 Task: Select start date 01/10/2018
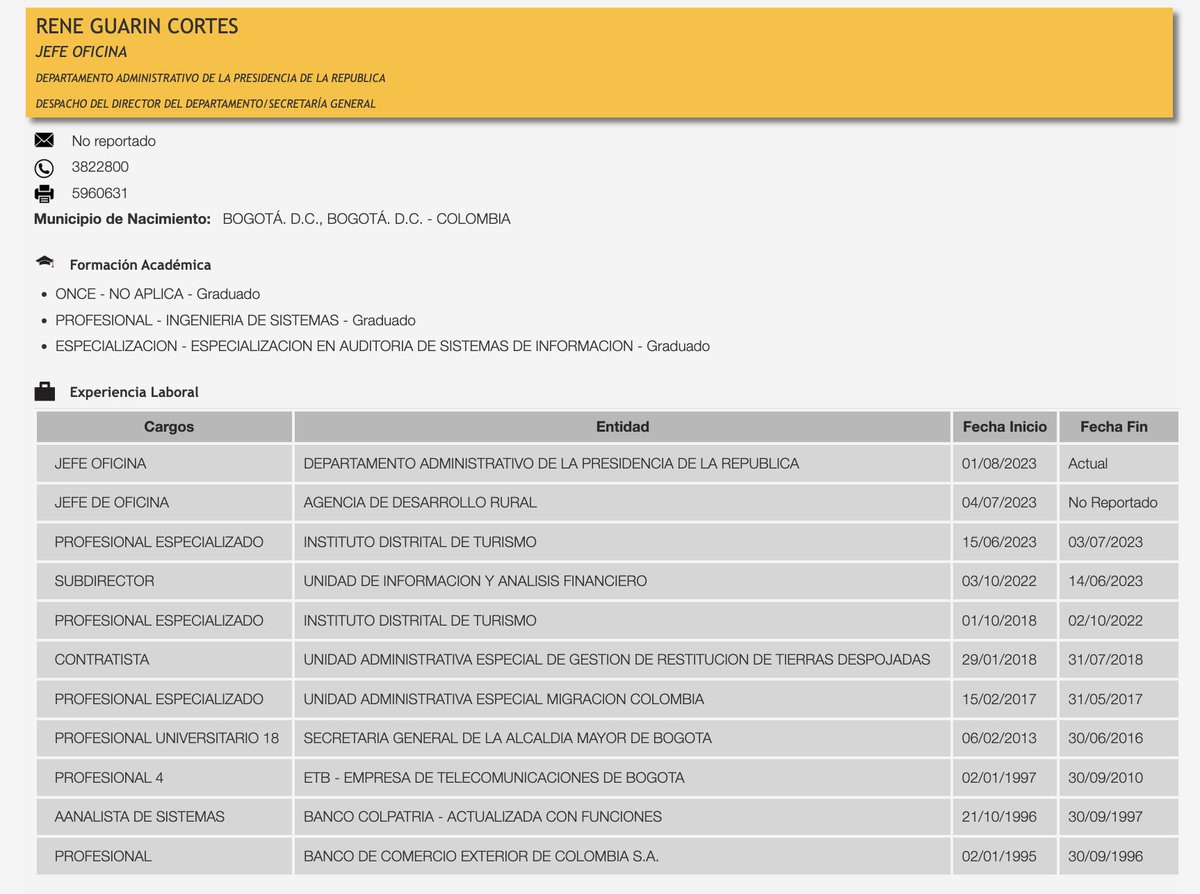pyautogui.click(x=999, y=621)
